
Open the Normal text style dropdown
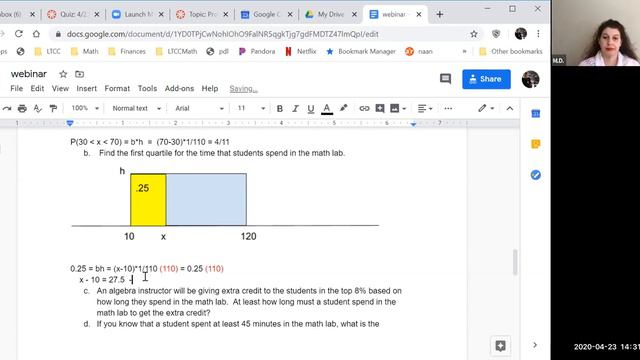click(137, 108)
